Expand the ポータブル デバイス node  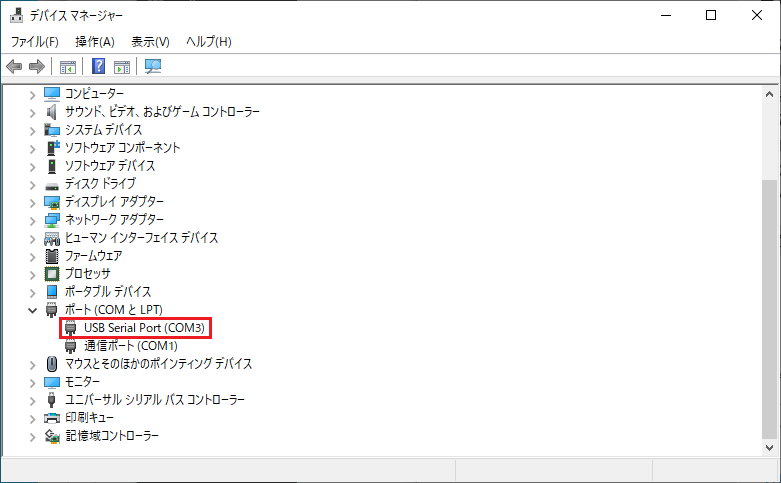point(32,292)
